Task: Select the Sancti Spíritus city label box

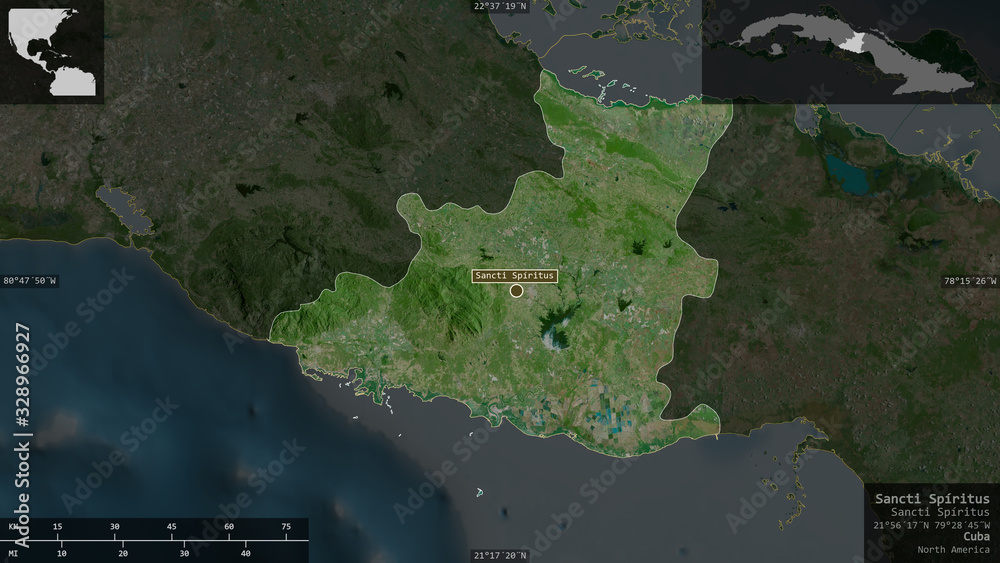Action: pos(515,275)
